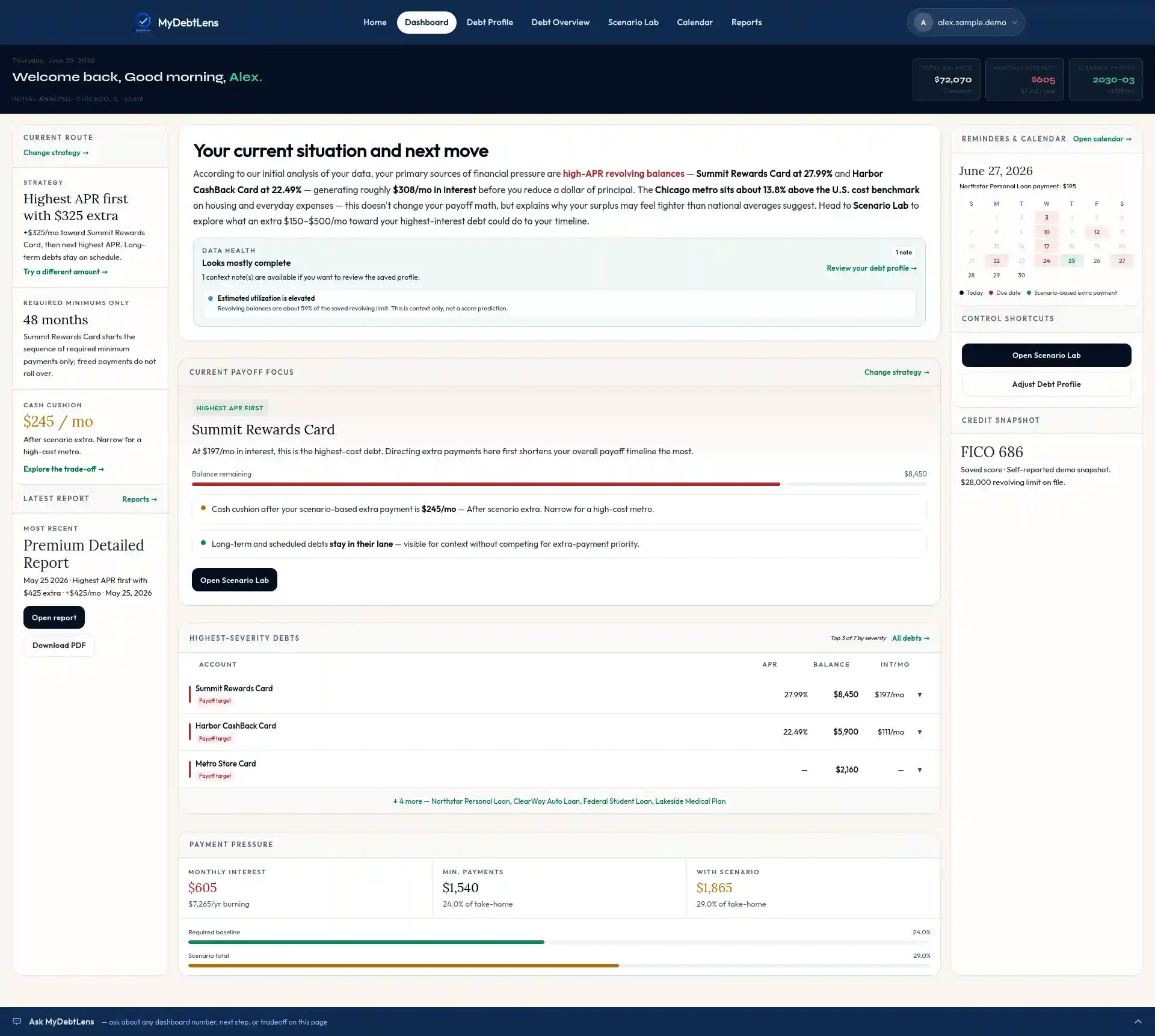Screen dimensions: 1155x1036
Task: Click the Estimated utilization is elevated note
Action: pyautogui.click(x=559, y=303)
